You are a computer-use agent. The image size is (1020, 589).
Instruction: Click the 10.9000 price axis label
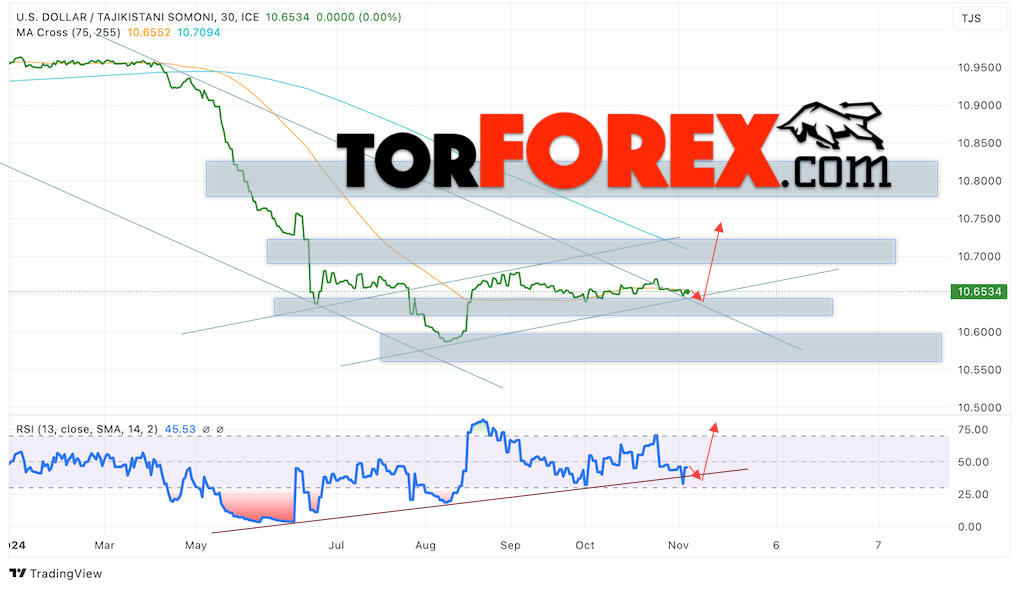[x=979, y=105]
